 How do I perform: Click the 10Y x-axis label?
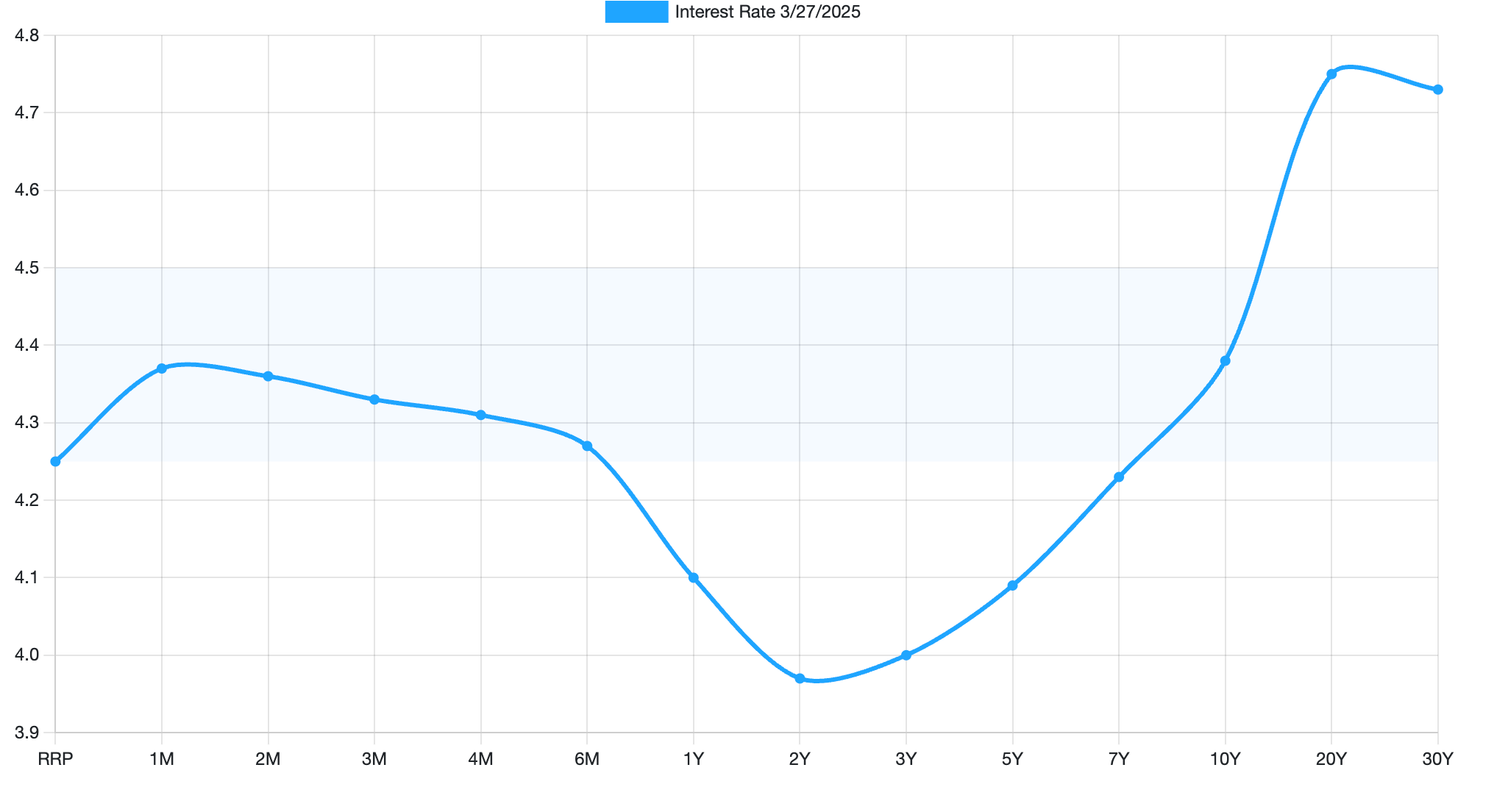1225,759
